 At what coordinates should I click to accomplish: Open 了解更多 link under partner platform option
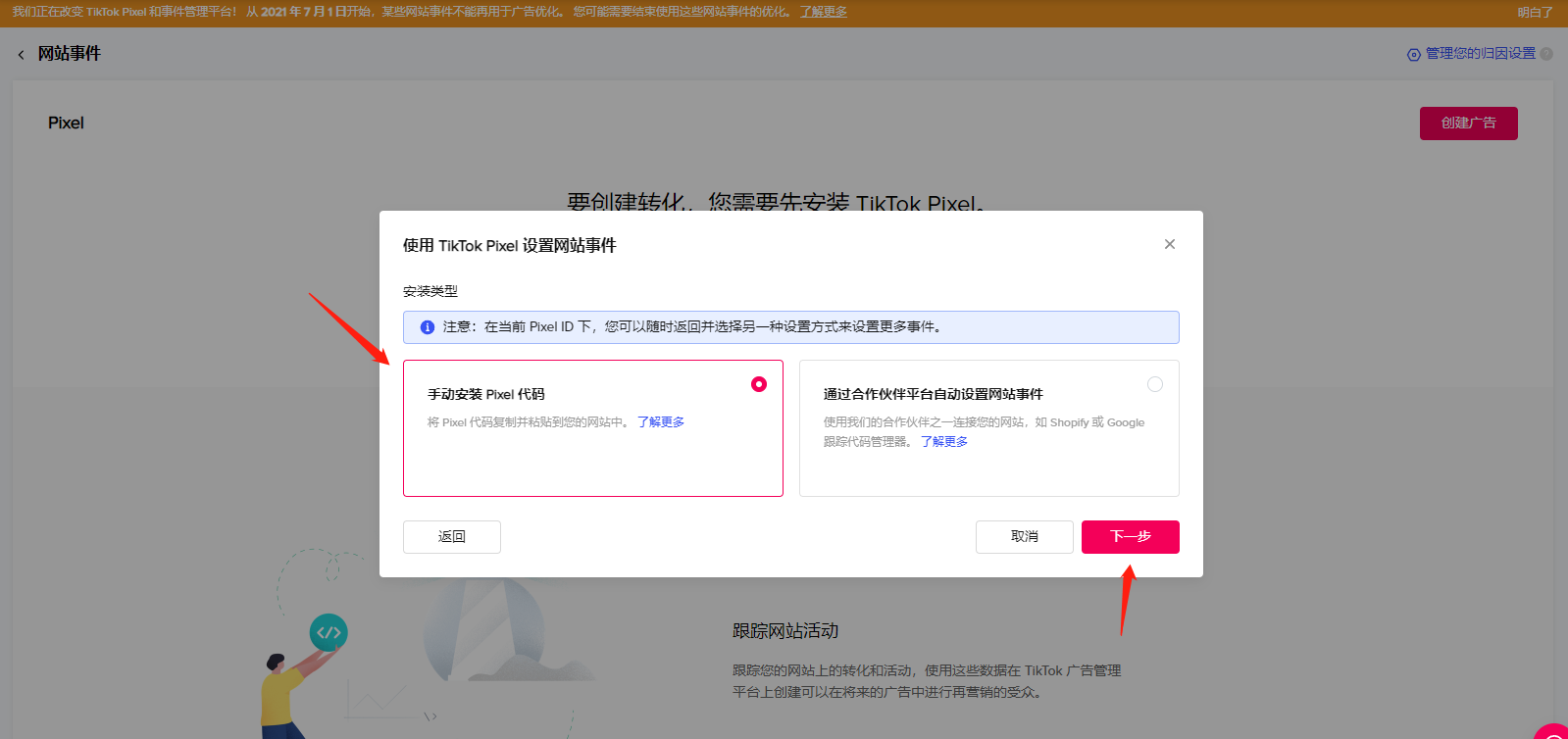tap(944, 442)
